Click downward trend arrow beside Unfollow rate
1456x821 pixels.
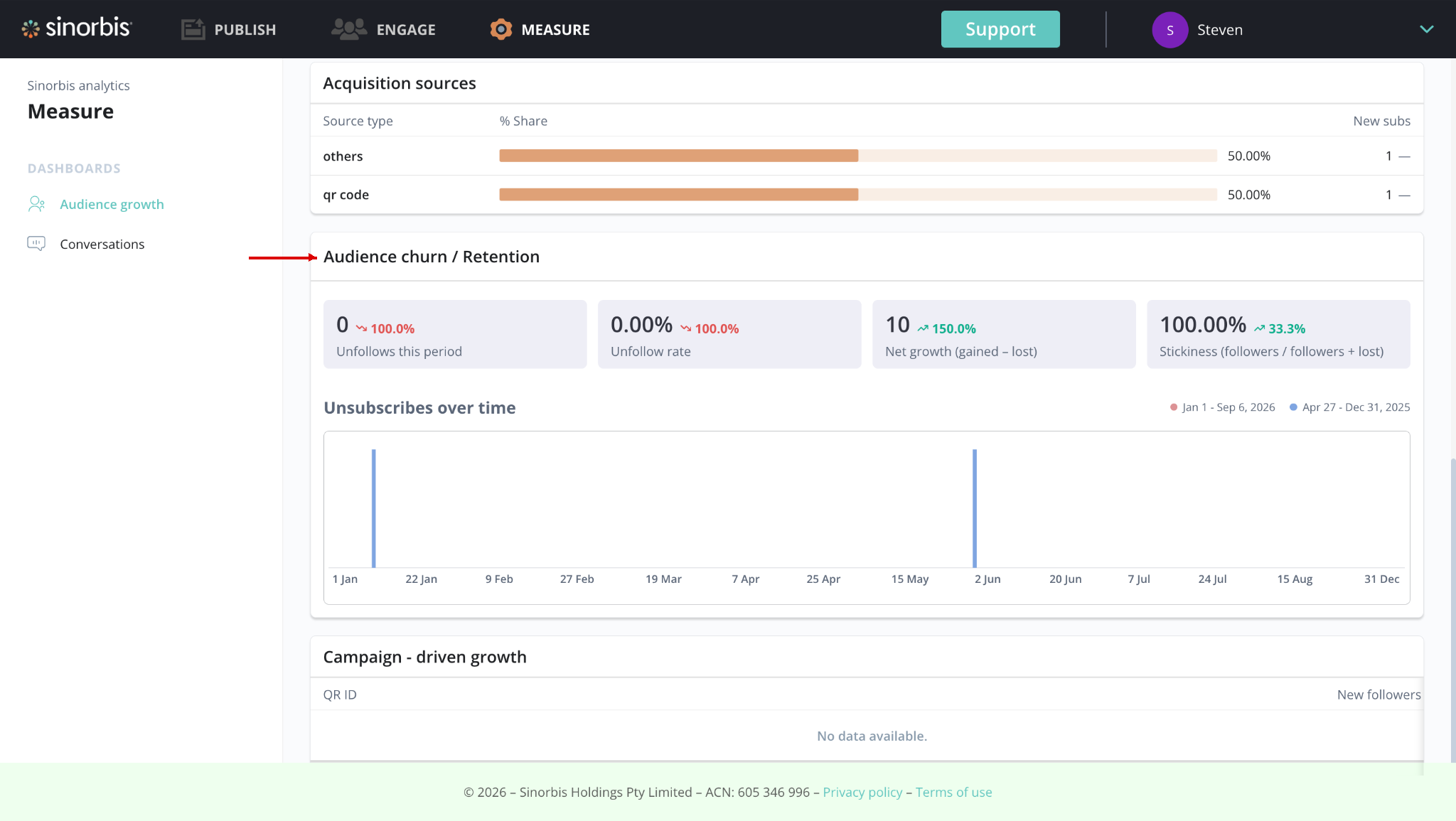pyautogui.click(x=686, y=328)
